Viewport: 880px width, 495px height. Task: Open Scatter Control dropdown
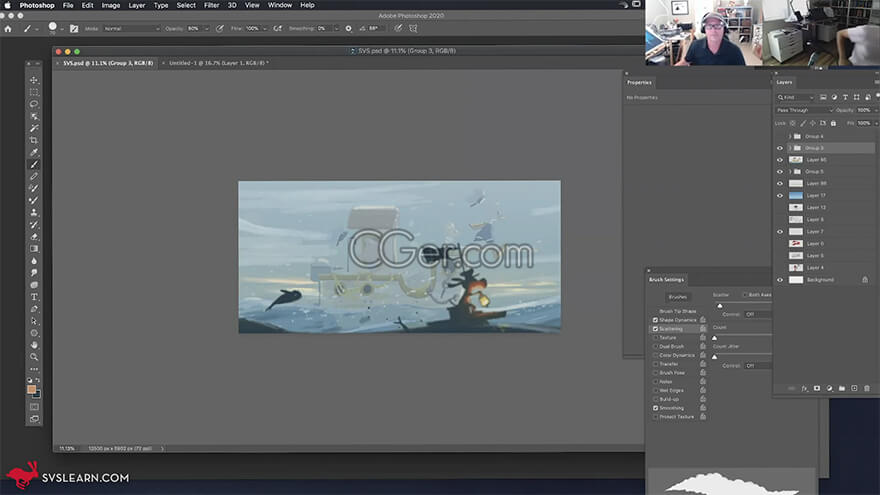[757, 314]
